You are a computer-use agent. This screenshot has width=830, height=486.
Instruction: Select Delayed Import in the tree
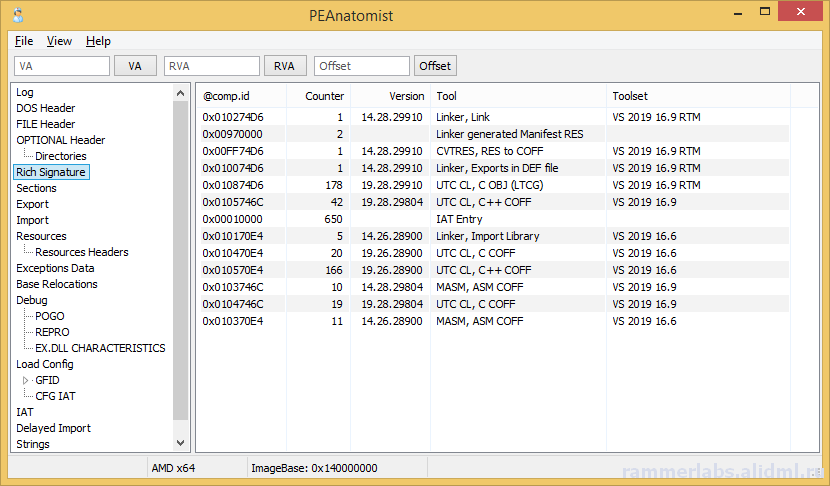point(53,428)
